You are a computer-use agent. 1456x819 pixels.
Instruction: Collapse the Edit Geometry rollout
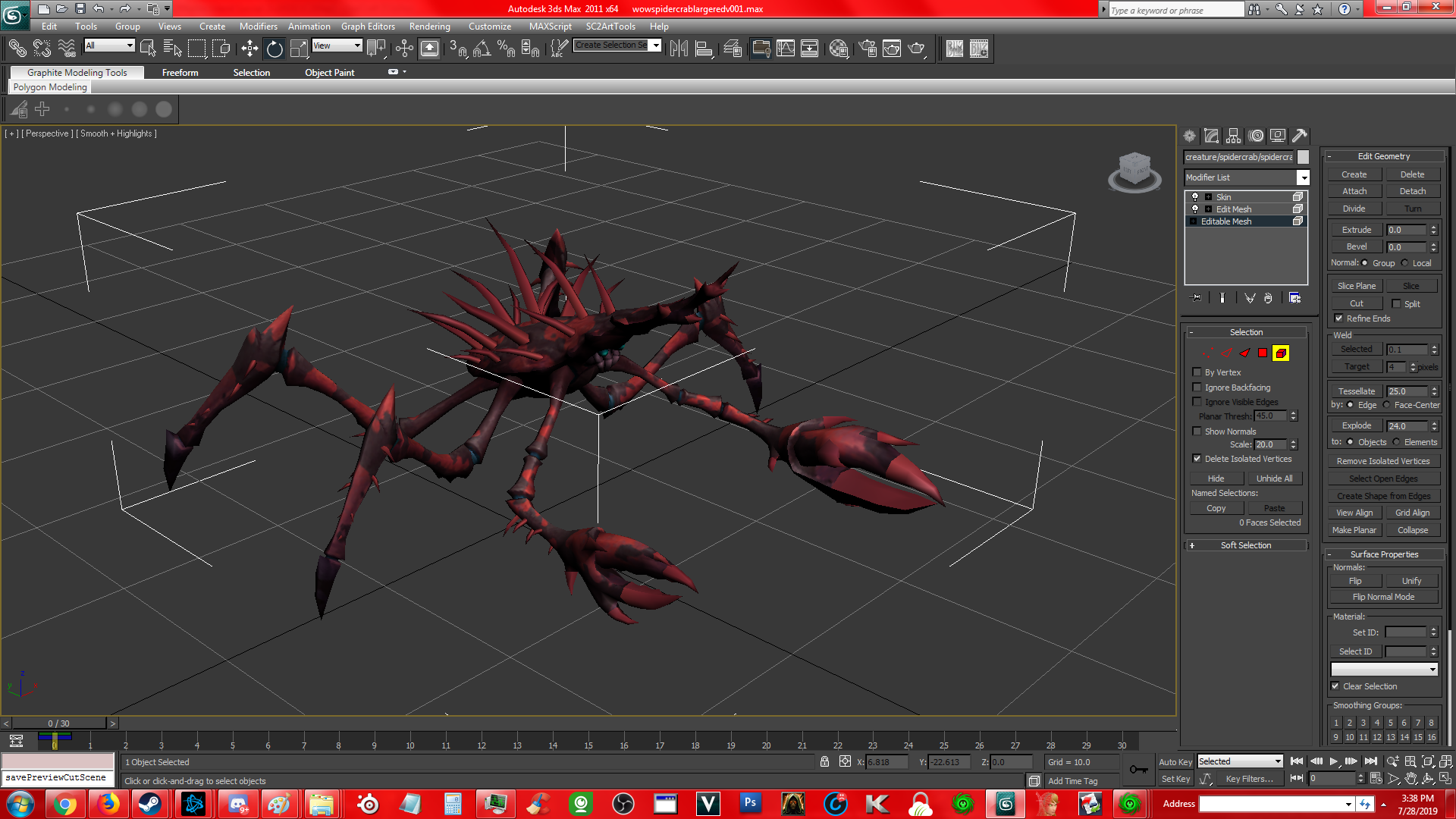tap(1383, 156)
